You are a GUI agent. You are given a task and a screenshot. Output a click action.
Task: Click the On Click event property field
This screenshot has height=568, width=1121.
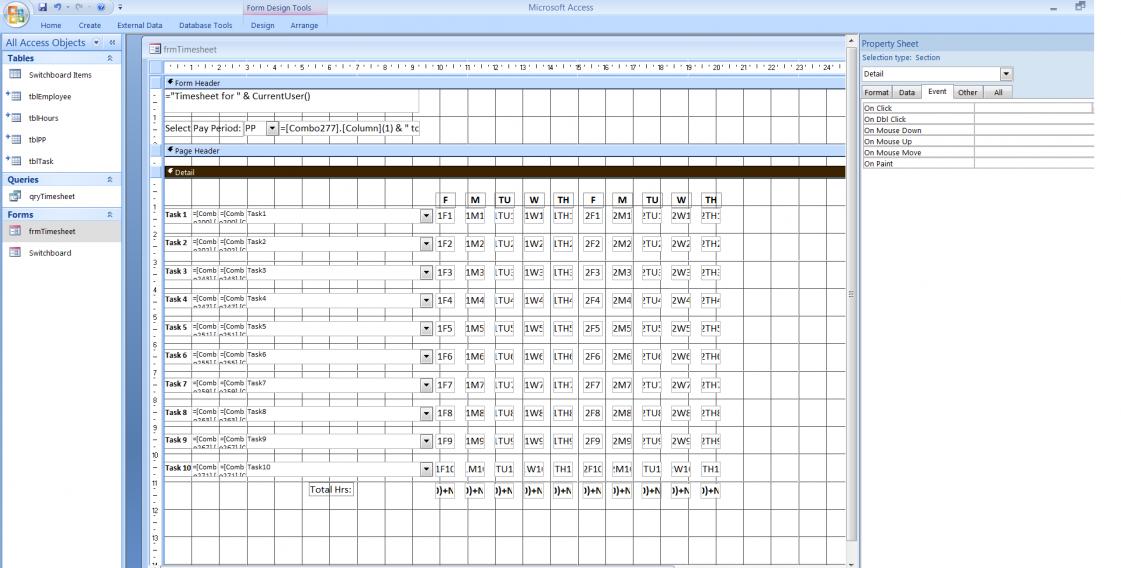tap(1033, 108)
